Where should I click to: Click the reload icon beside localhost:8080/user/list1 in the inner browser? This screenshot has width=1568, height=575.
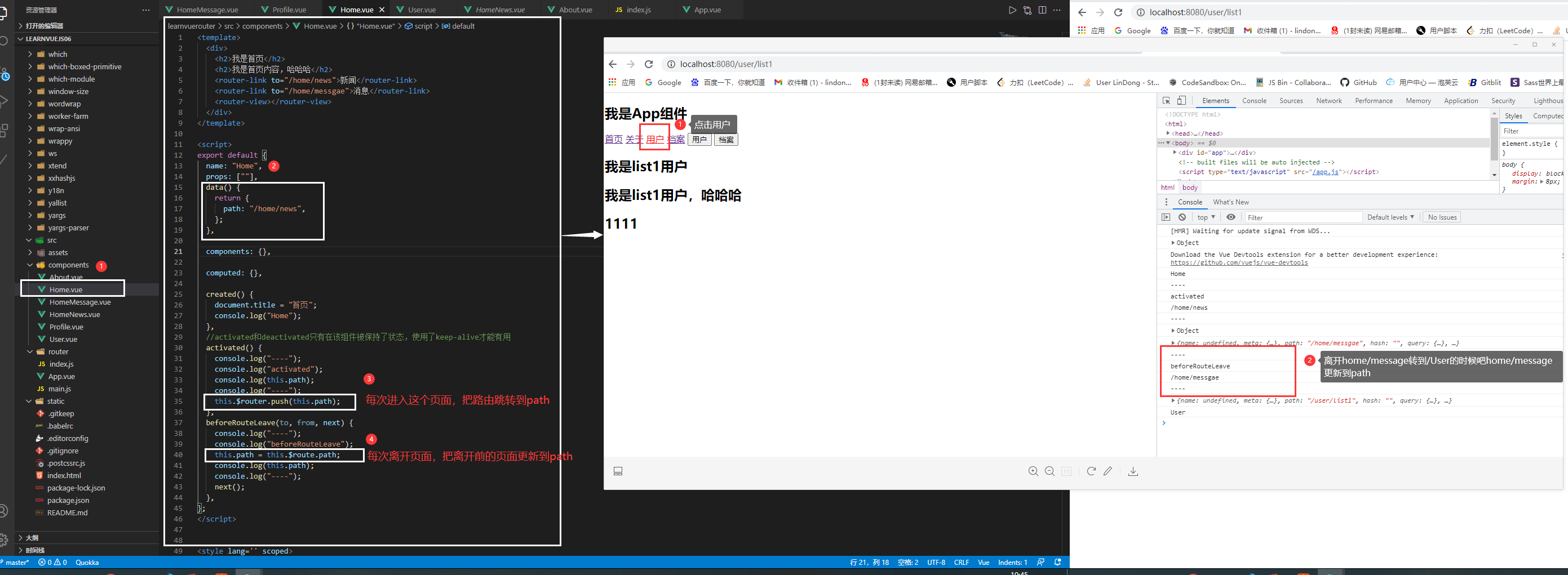click(x=649, y=64)
